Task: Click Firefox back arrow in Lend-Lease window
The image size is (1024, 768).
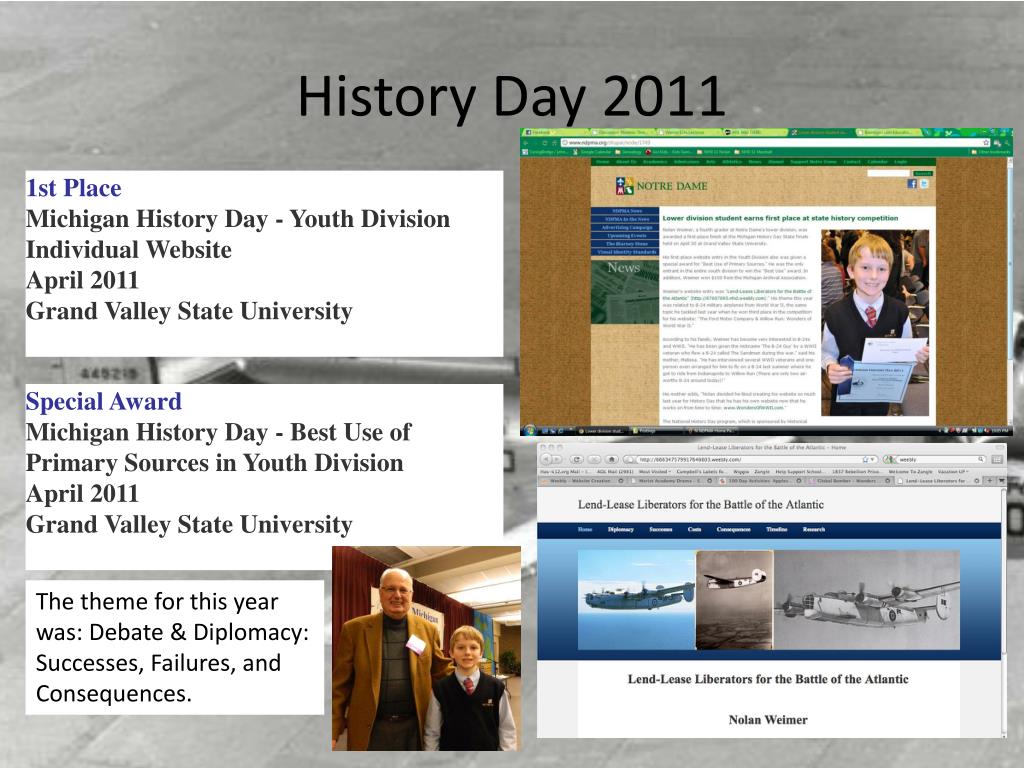Action: coord(546,459)
